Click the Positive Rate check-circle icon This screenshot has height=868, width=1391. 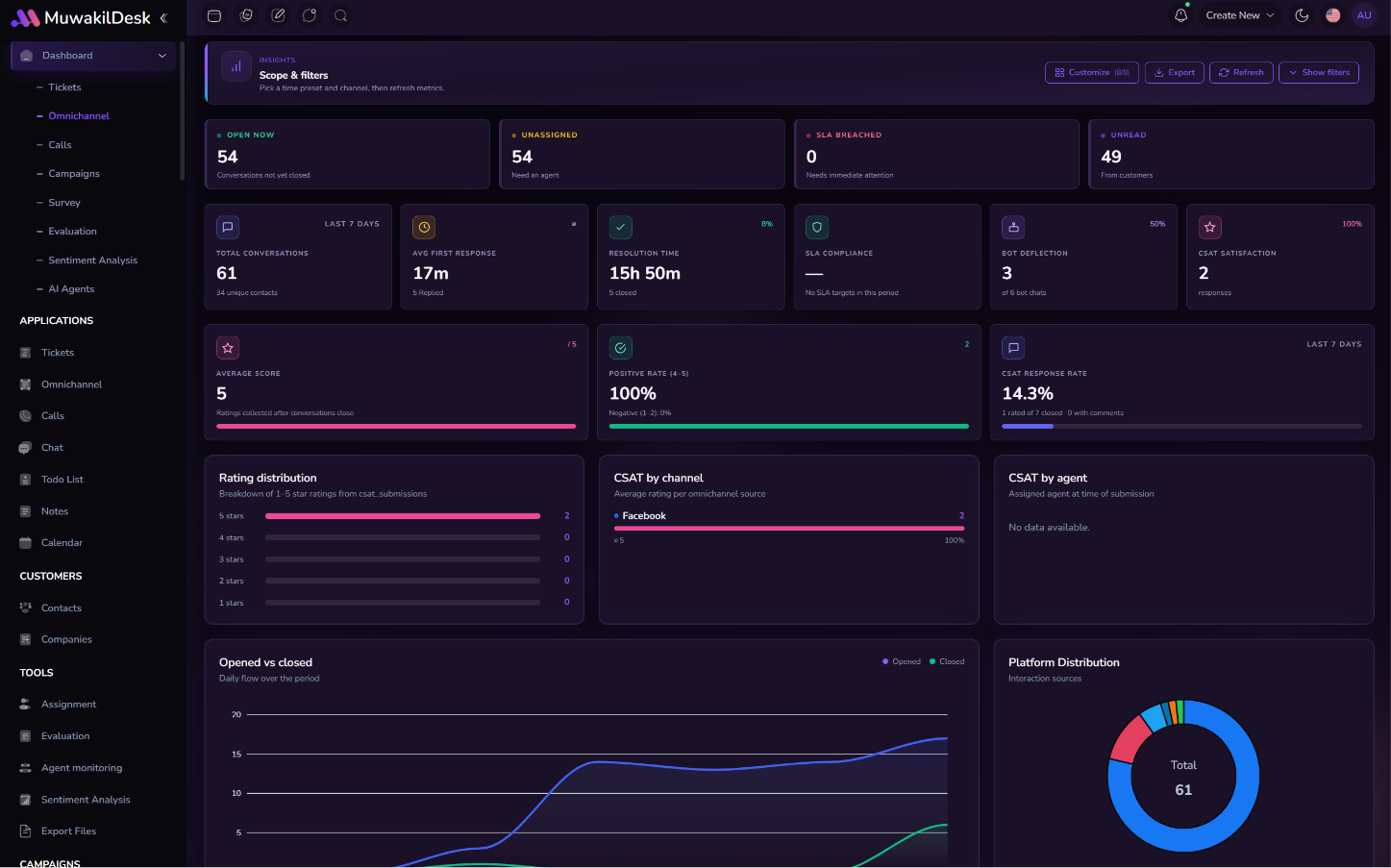click(621, 348)
